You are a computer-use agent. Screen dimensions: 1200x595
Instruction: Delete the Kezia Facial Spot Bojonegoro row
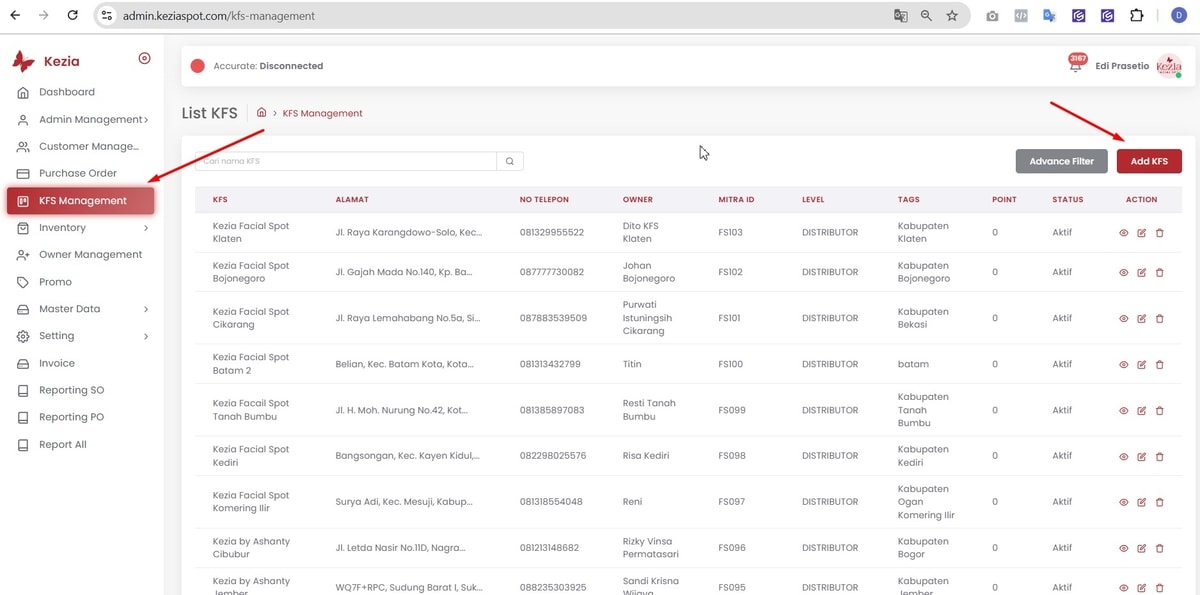pyautogui.click(x=1160, y=272)
